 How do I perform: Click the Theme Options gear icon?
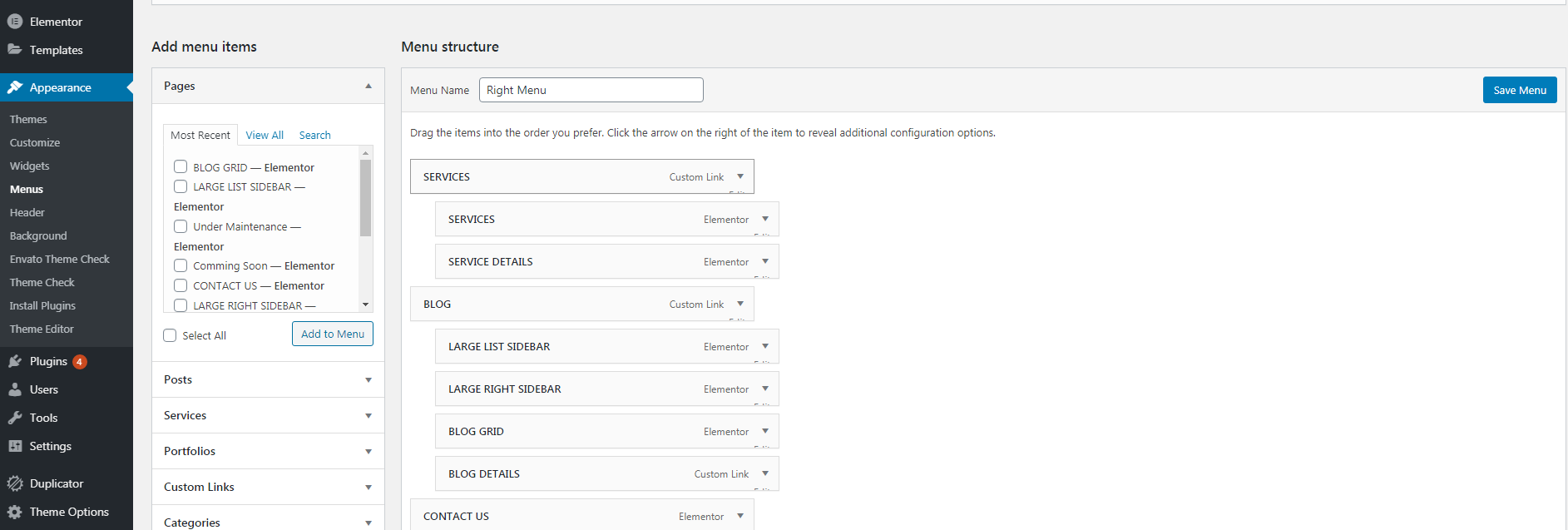tap(15, 512)
